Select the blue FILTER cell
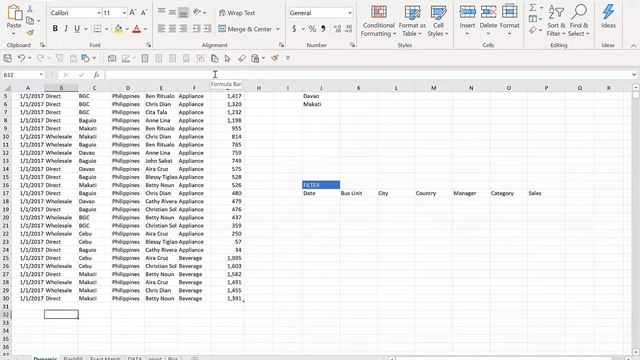 coord(321,185)
